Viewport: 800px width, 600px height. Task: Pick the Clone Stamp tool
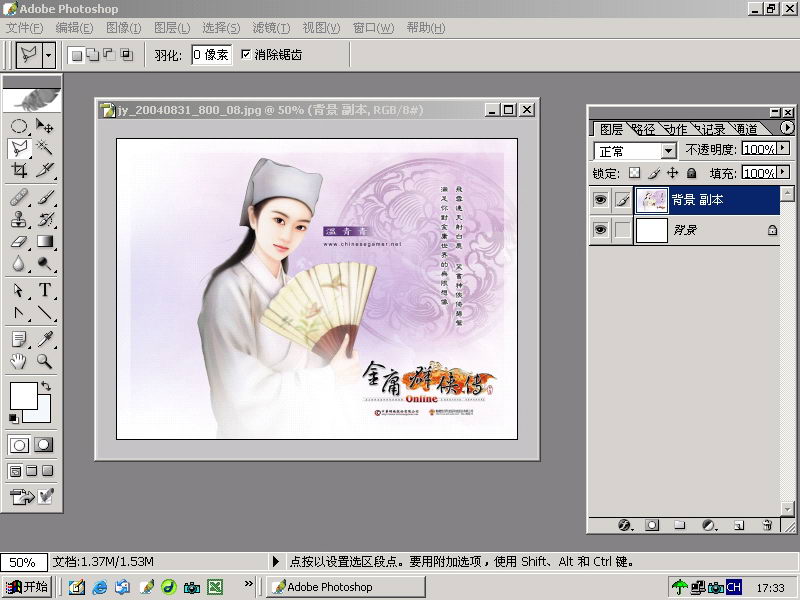pyautogui.click(x=18, y=219)
